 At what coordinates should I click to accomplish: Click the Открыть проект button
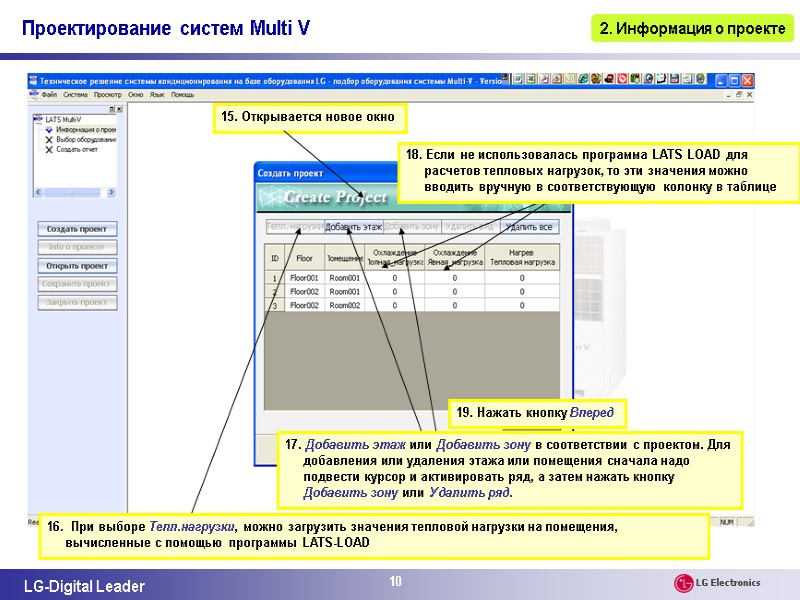[77, 266]
